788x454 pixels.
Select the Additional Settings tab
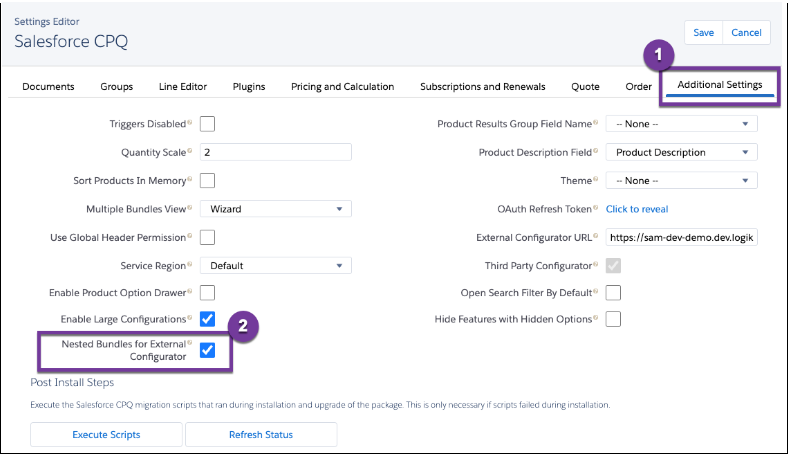pyautogui.click(x=720, y=84)
